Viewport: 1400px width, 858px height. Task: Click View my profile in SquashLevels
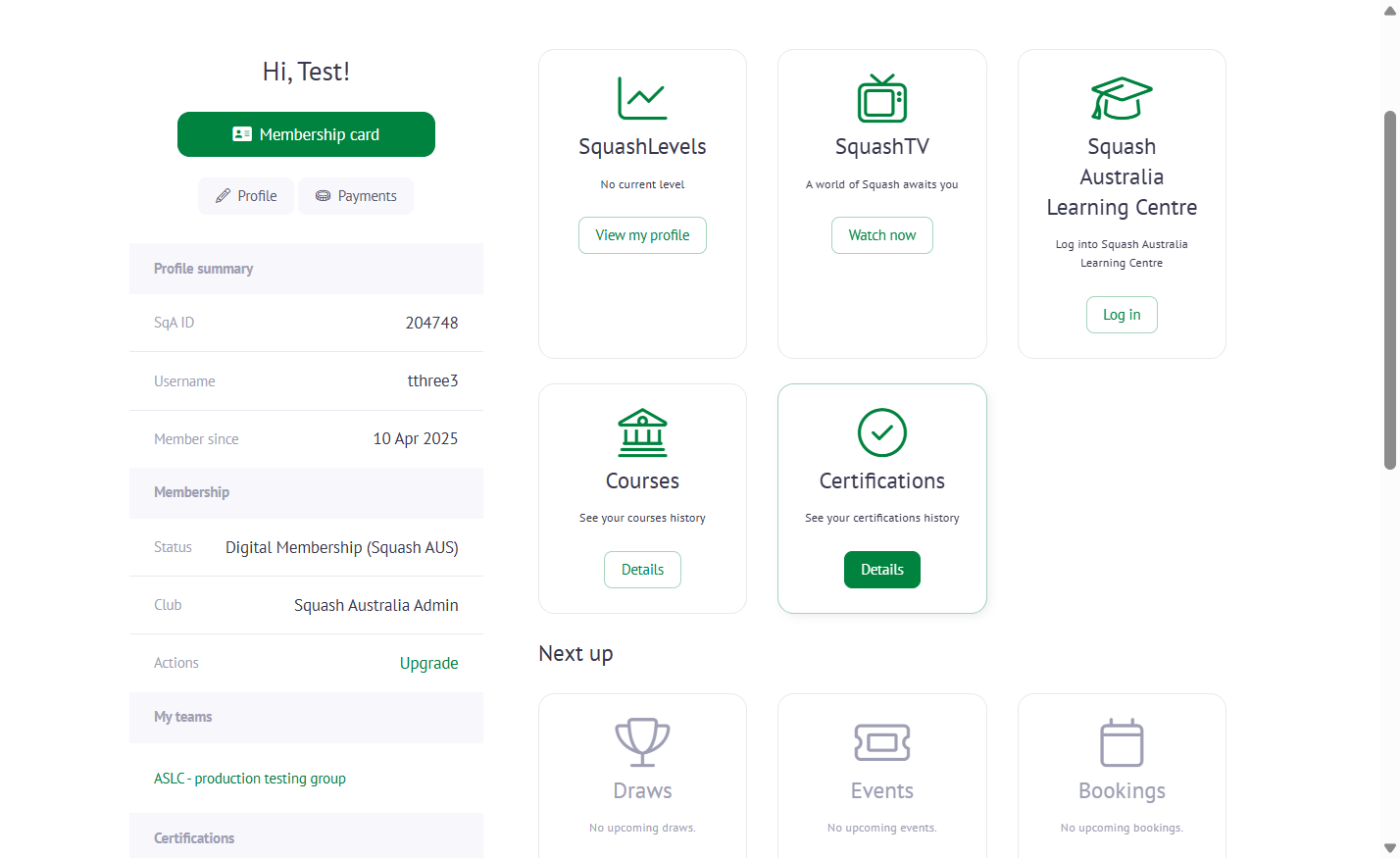tap(642, 235)
